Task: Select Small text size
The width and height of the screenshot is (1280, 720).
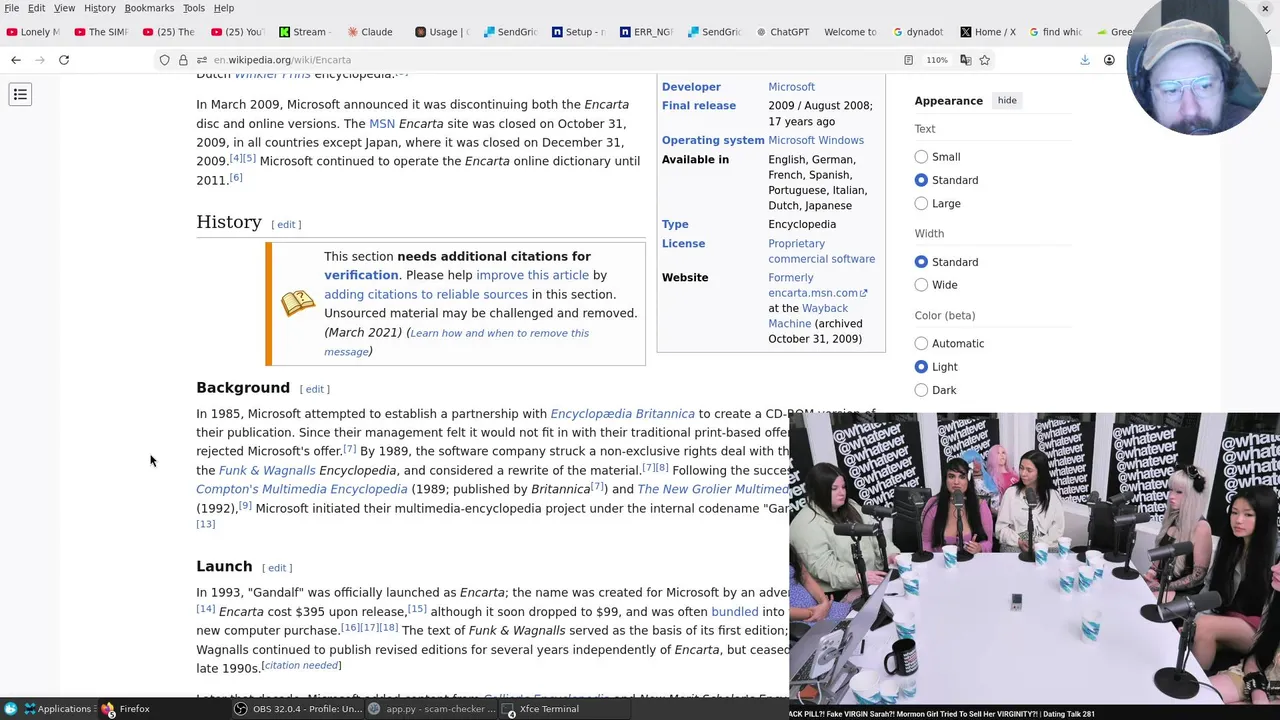Action: coord(921,157)
